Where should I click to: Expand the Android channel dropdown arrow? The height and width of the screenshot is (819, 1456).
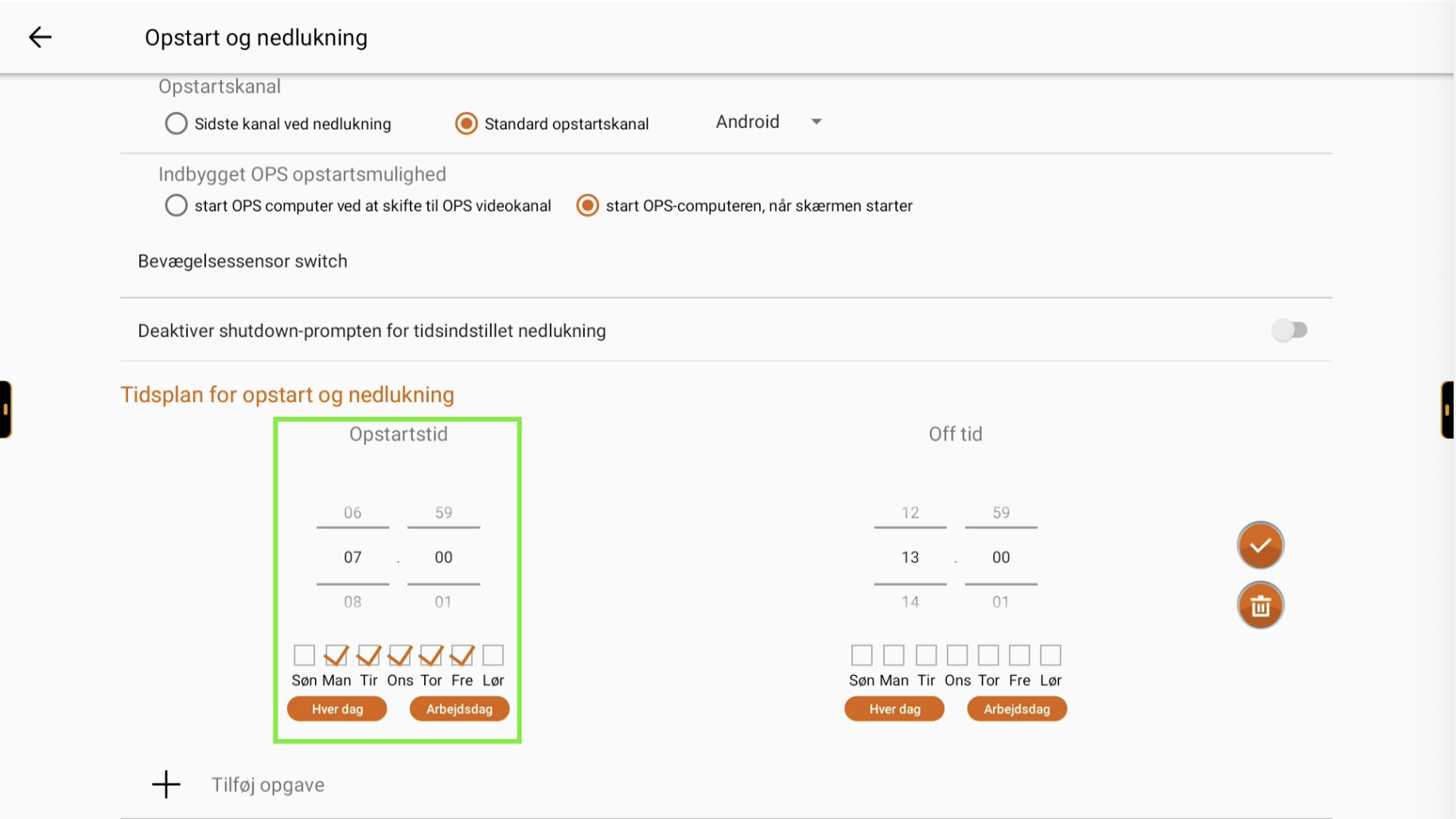point(816,122)
